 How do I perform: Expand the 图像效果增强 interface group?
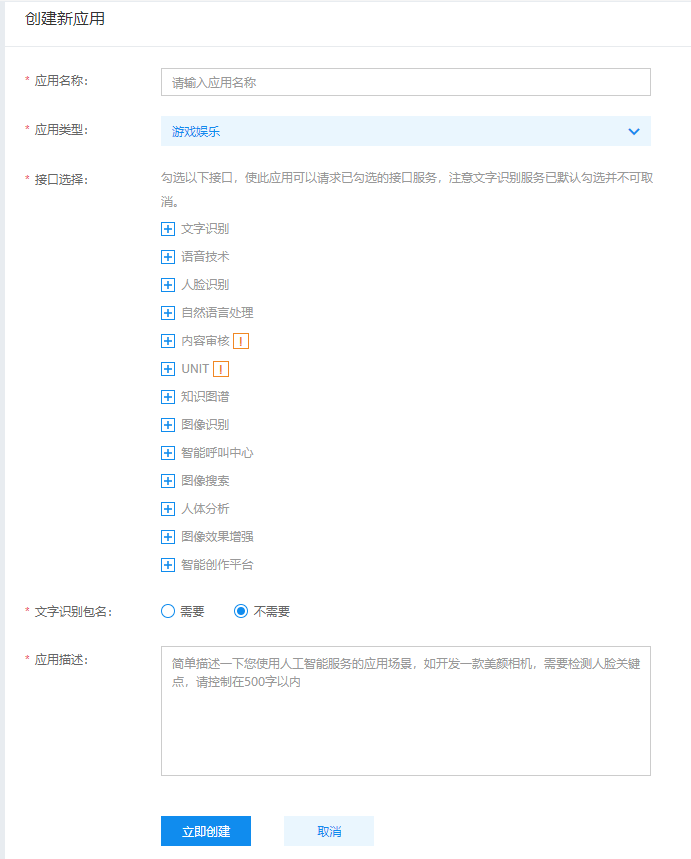point(168,536)
